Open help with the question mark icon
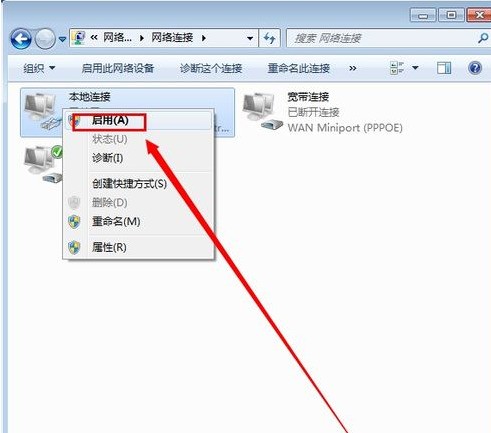491x433 pixels. tap(475, 68)
